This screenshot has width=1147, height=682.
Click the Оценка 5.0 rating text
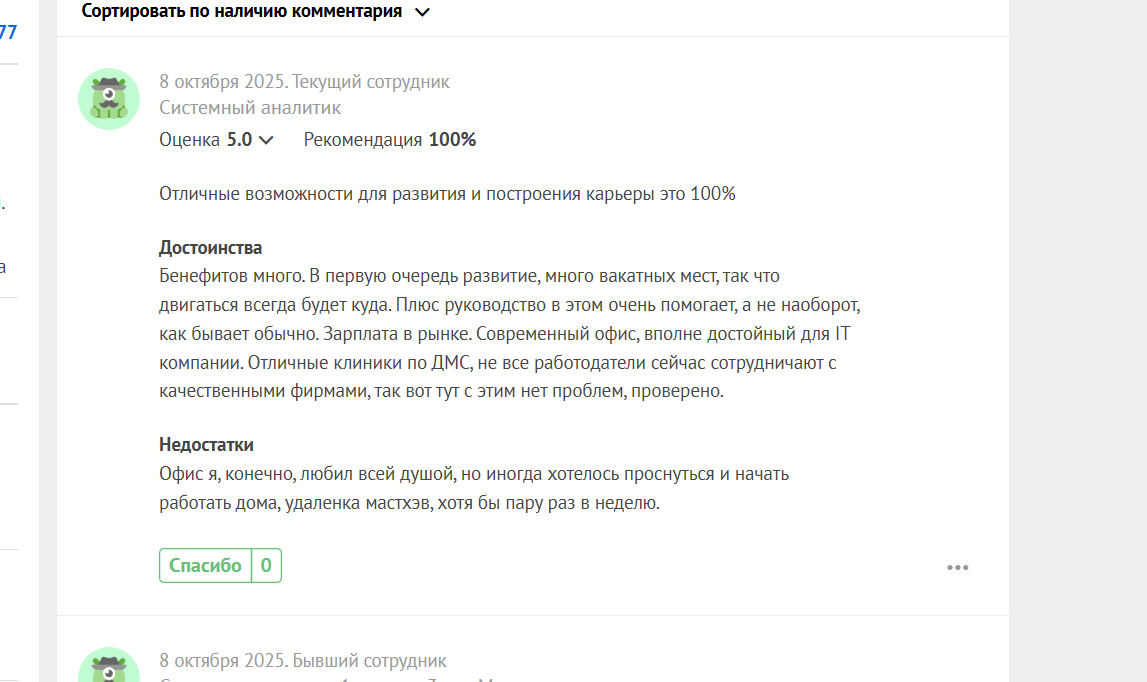pyautogui.click(x=206, y=140)
